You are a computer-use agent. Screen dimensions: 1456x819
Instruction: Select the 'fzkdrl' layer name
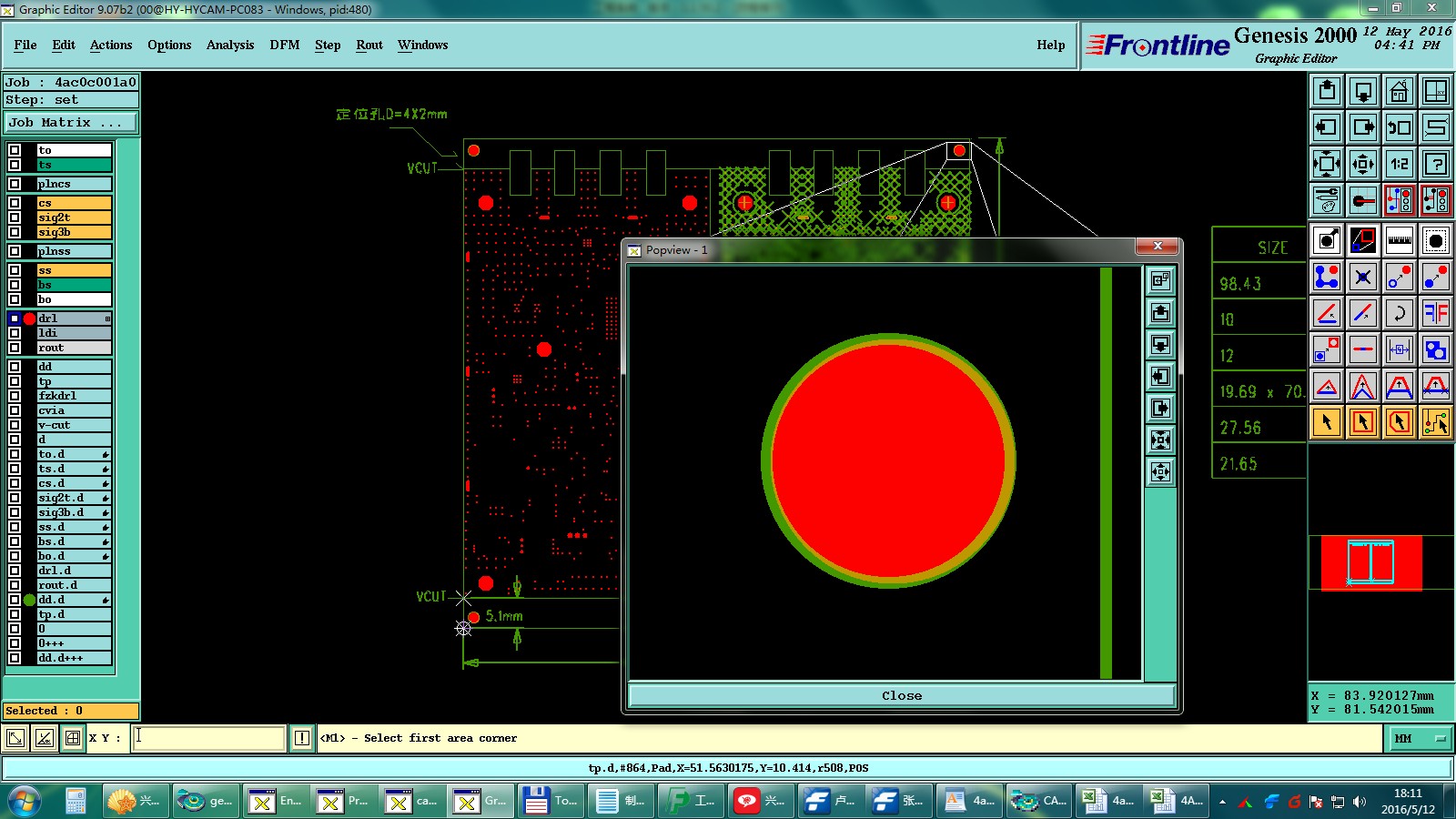pos(74,396)
